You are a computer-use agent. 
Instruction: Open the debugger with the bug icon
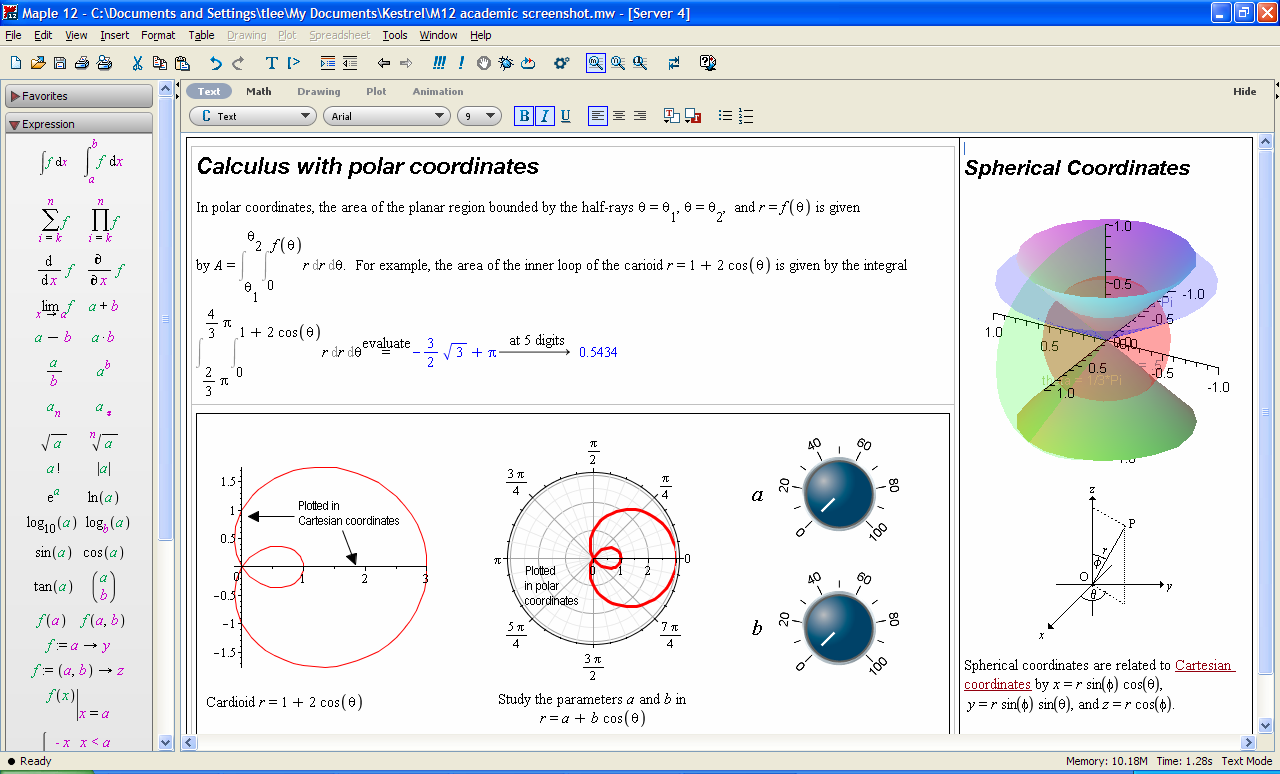click(x=506, y=63)
